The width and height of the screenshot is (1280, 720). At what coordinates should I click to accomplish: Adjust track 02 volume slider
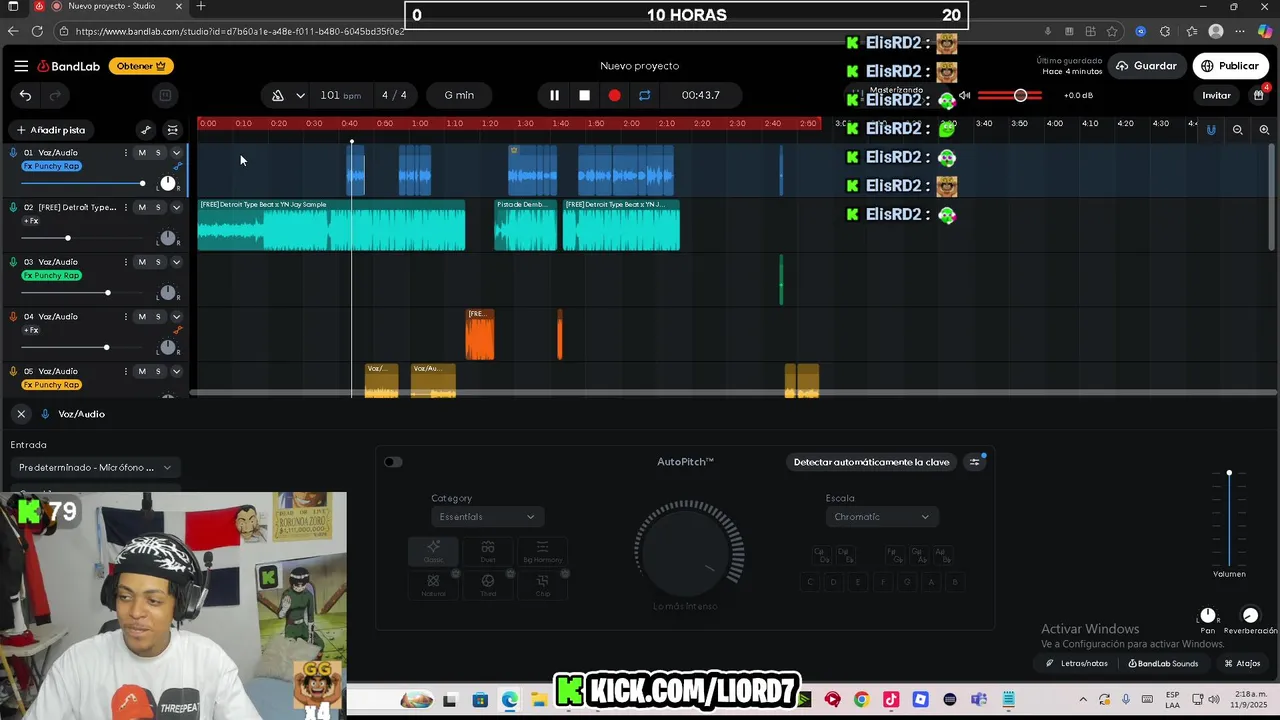pos(82,238)
